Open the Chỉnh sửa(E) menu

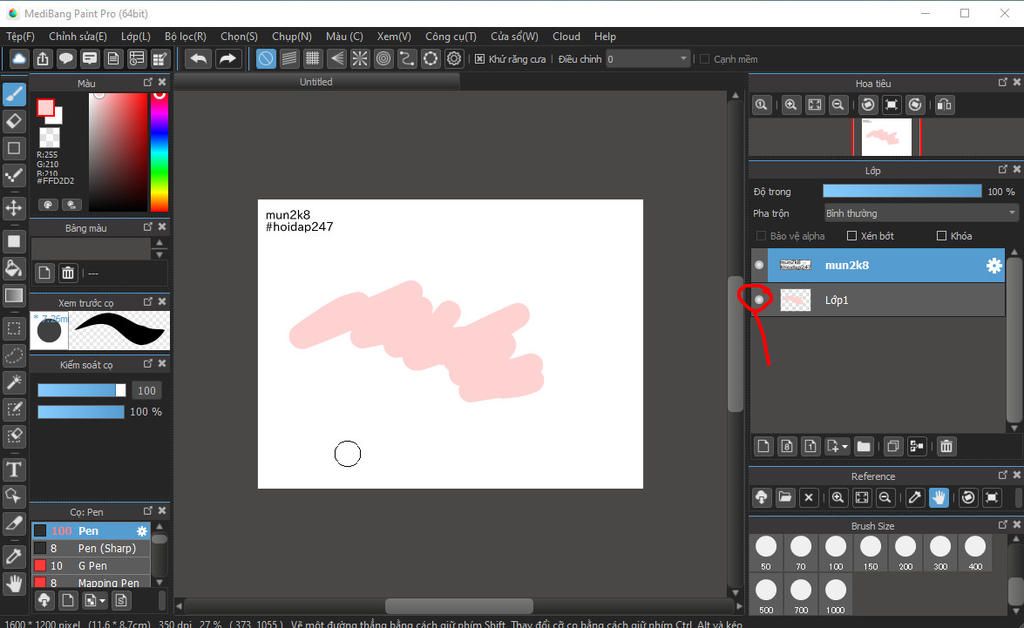click(x=78, y=37)
